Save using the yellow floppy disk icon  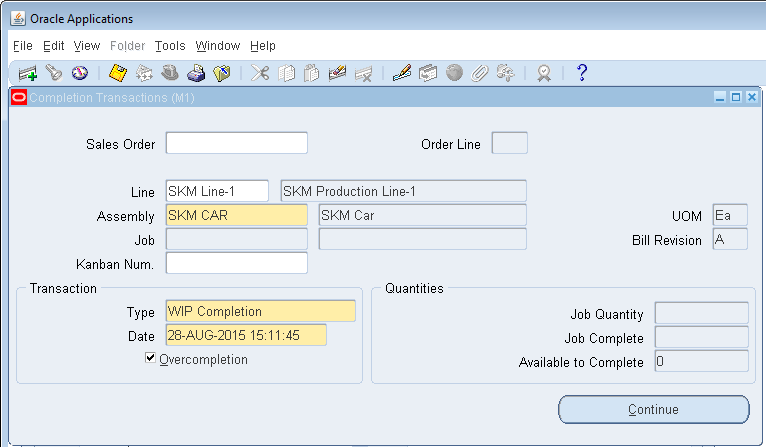(118, 73)
